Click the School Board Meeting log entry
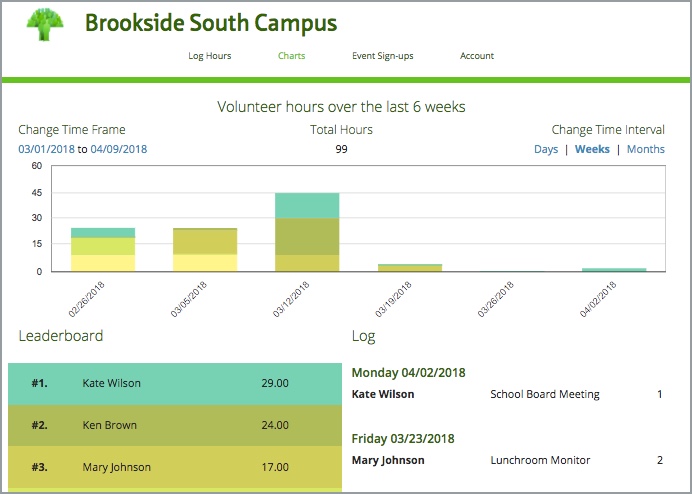 (x=545, y=394)
